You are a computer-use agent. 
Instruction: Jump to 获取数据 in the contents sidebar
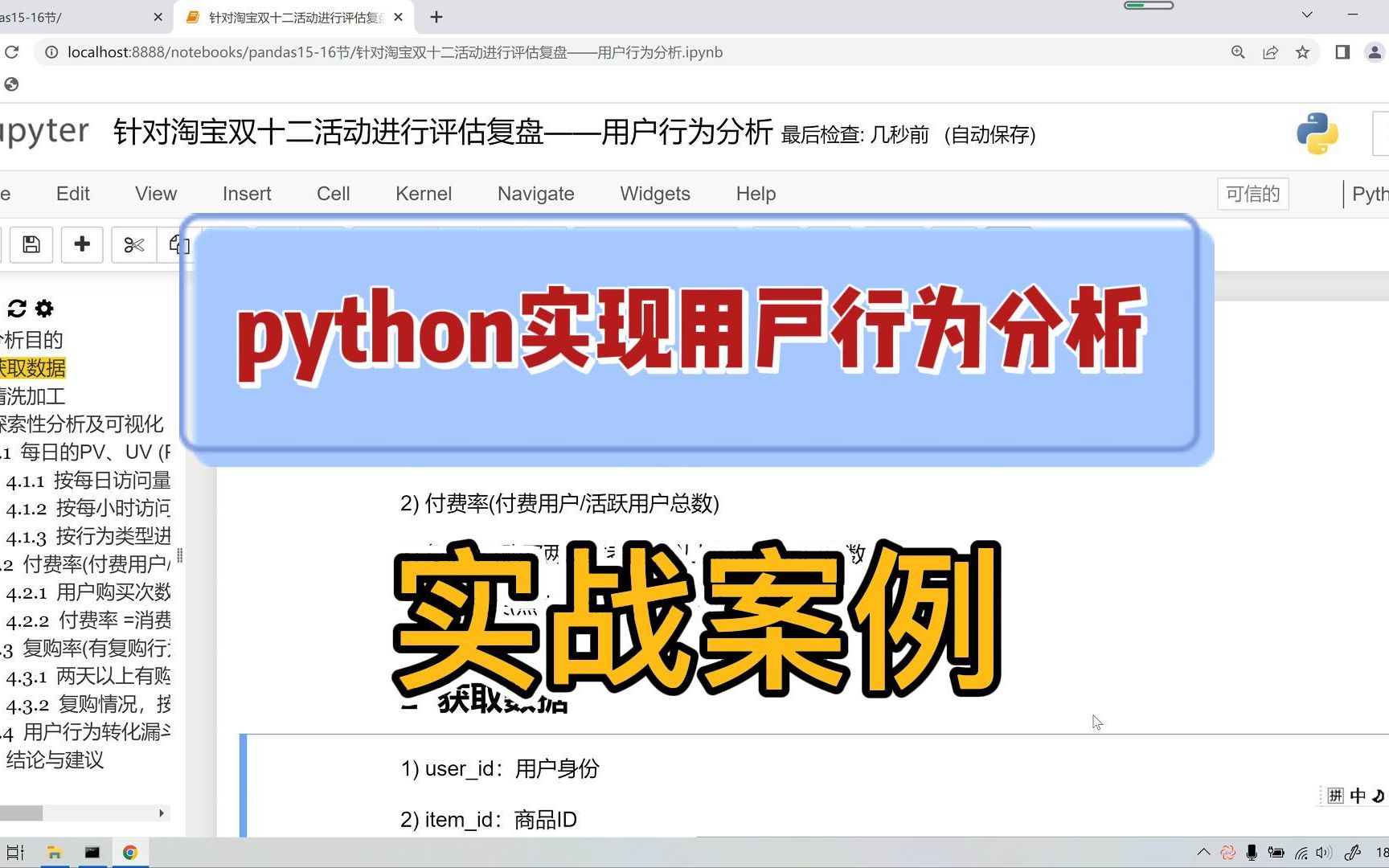click(x=32, y=368)
